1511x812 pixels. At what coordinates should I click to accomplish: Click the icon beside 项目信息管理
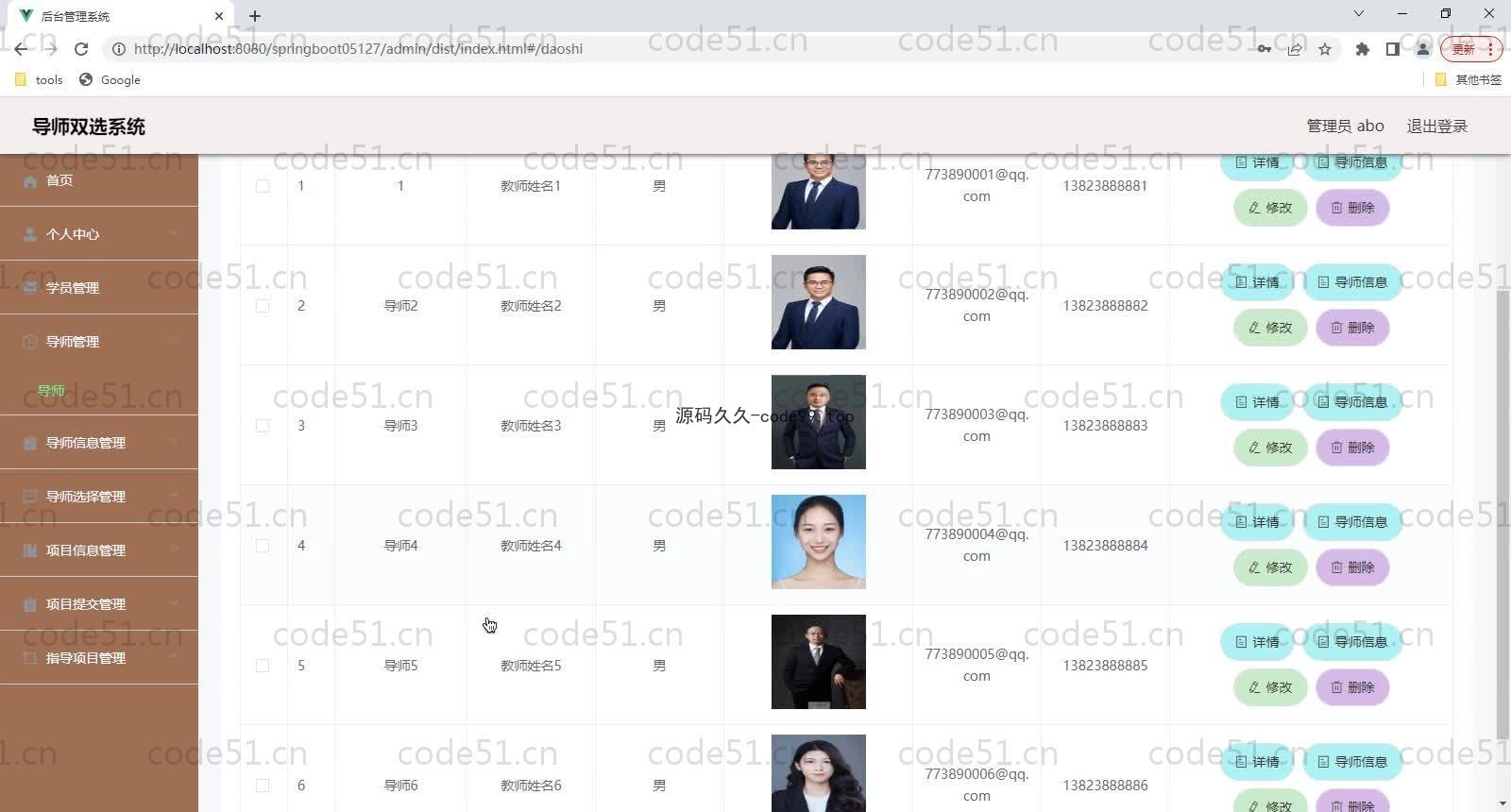pyautogui.click(x=30, y=550)
